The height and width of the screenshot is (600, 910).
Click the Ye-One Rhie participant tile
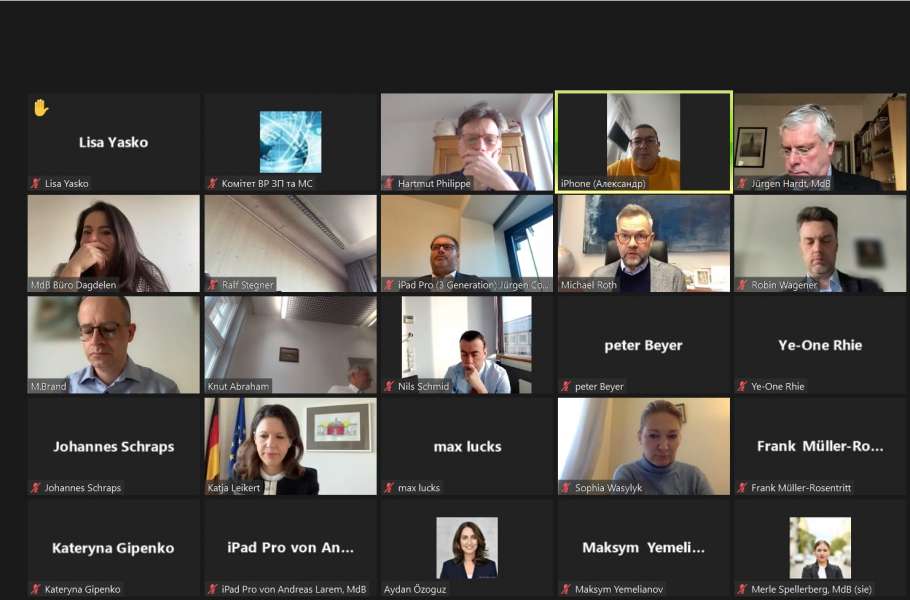tap(820, 345)
